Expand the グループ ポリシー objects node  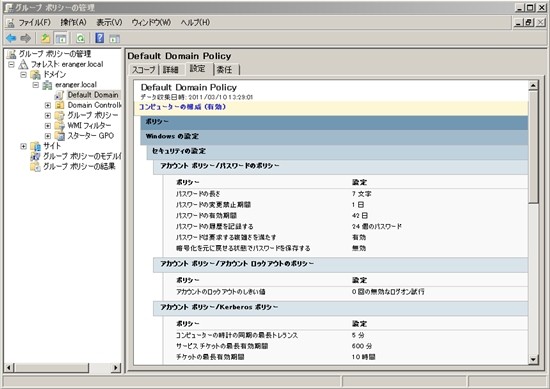pos(48,115)
